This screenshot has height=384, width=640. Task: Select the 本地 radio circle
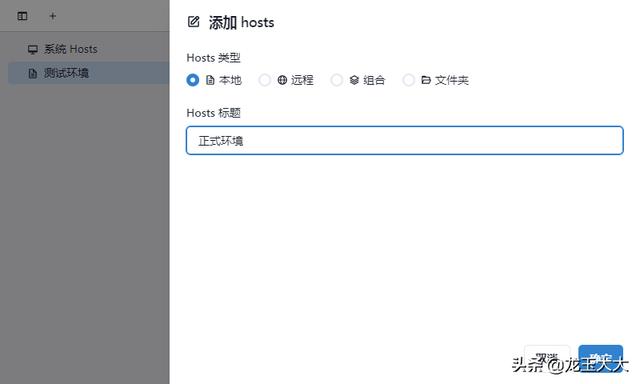pyautogui.click(x=193, y=80)
